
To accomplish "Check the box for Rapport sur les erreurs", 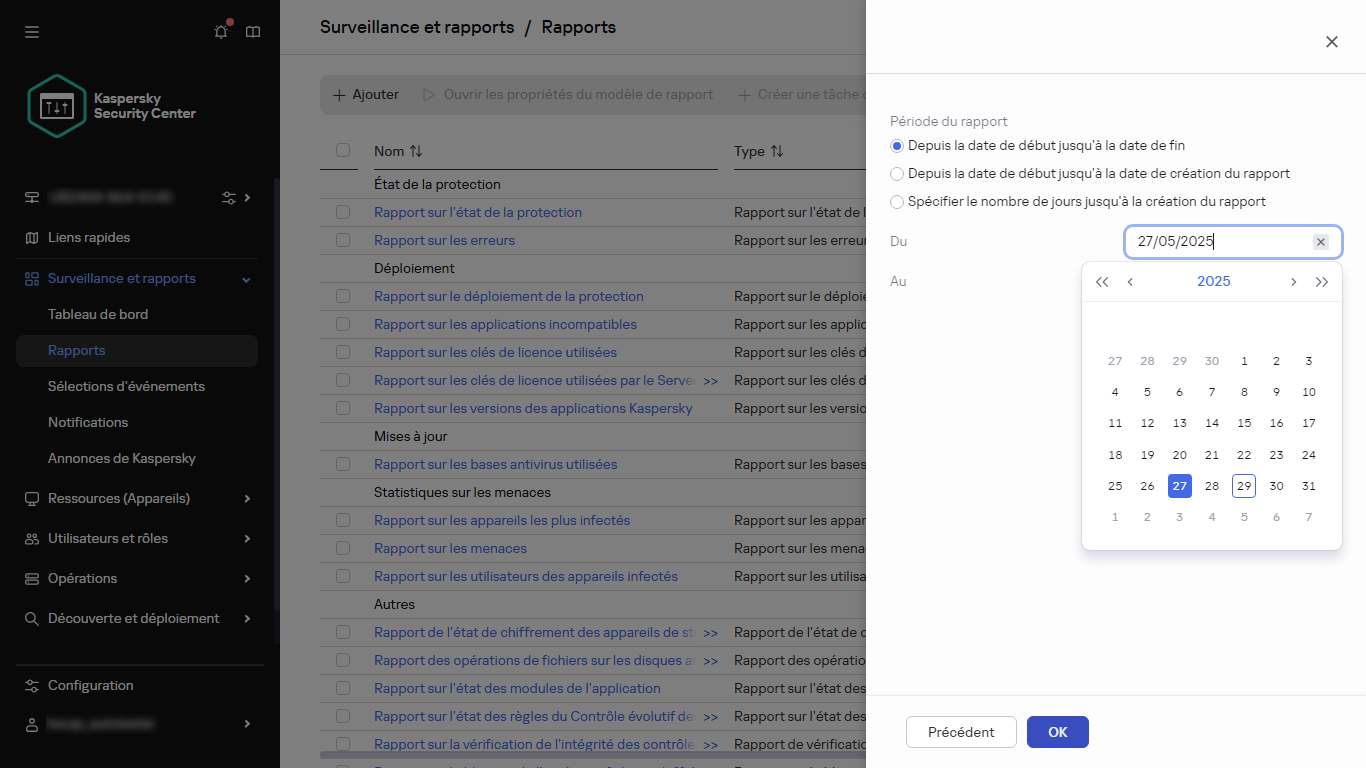I will pos(343,240).
